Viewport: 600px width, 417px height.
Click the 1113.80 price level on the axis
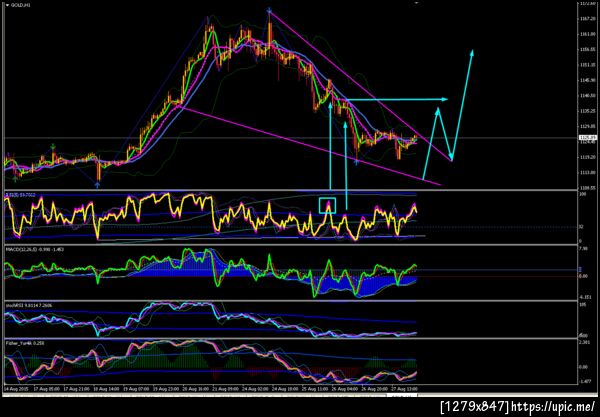tap(587, 173)
